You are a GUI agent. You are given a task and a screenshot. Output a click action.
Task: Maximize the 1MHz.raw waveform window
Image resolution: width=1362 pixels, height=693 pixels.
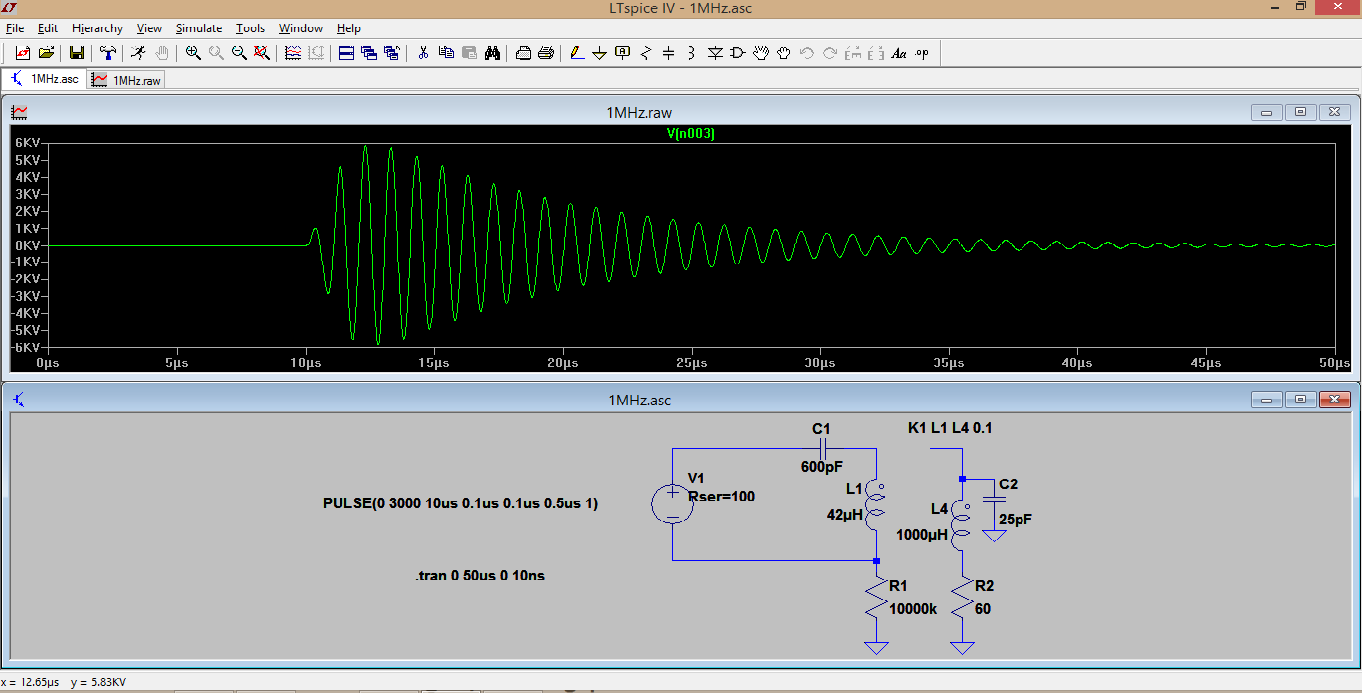click(1300, 112)
